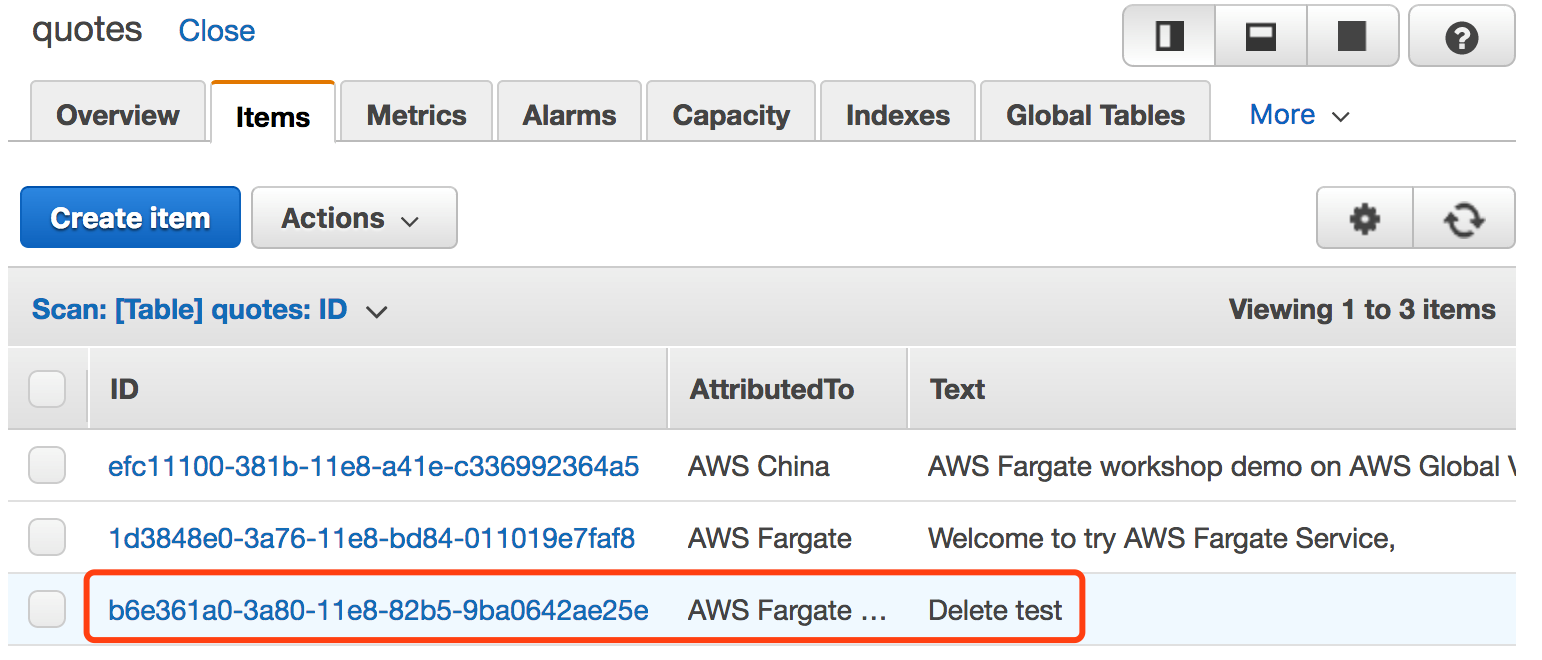Go to the Global Tables tab

pos(1095,115)
